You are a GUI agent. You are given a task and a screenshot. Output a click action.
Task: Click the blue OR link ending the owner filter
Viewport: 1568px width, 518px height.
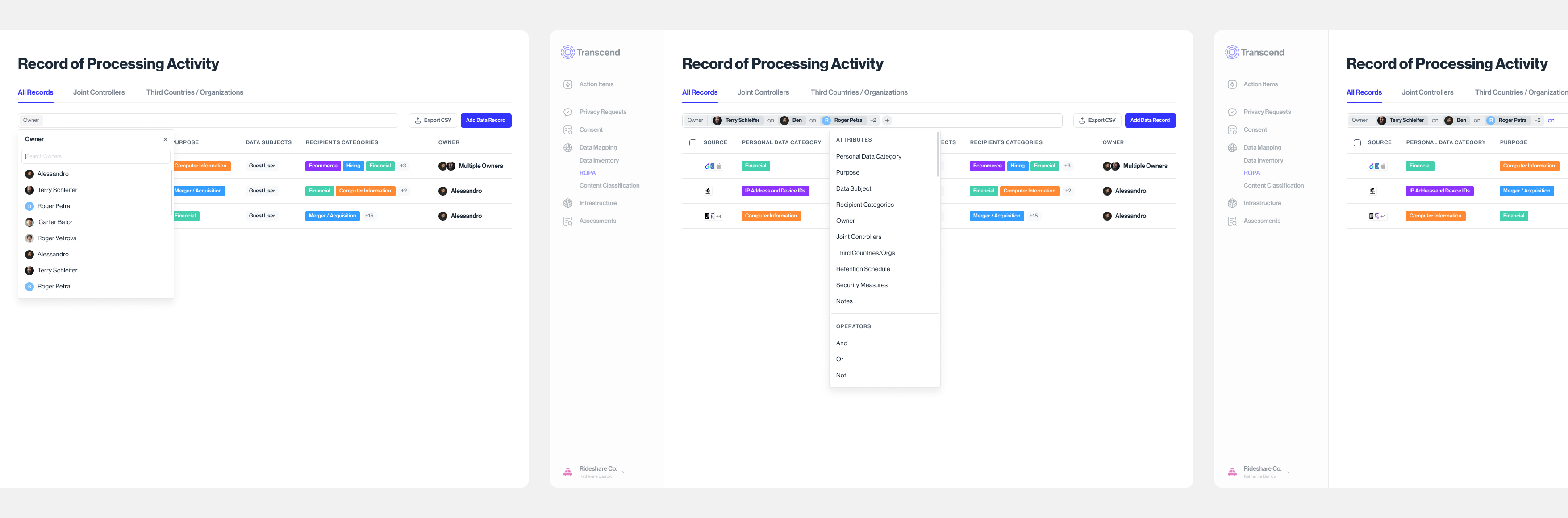pos(1550,121)
